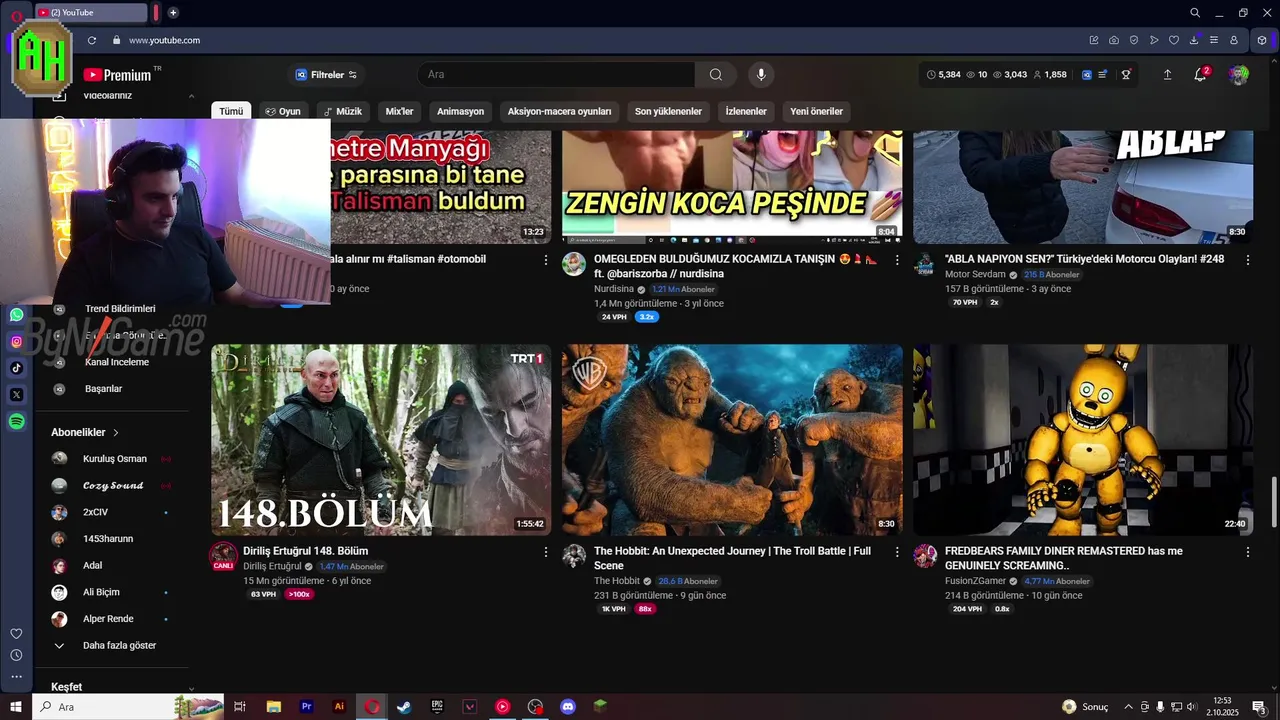Open the Opera sidebar bookmarks heart icon
This screenshot has height=720, width=1280.
point(16,634)
